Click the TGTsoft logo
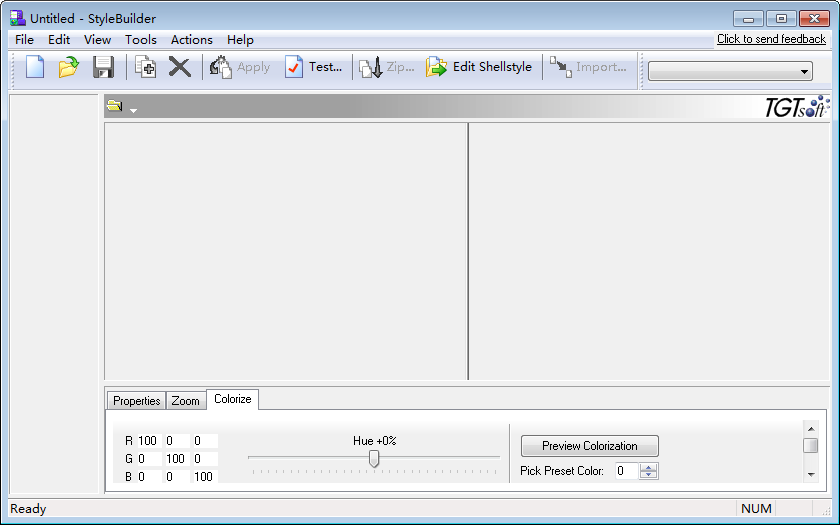The height and width of the screenshot is (525, 840). [797, 107]
